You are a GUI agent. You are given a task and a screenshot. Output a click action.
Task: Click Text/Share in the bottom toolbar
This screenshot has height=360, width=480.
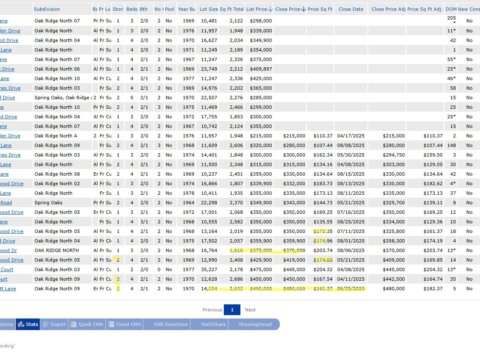click(213, 324)
